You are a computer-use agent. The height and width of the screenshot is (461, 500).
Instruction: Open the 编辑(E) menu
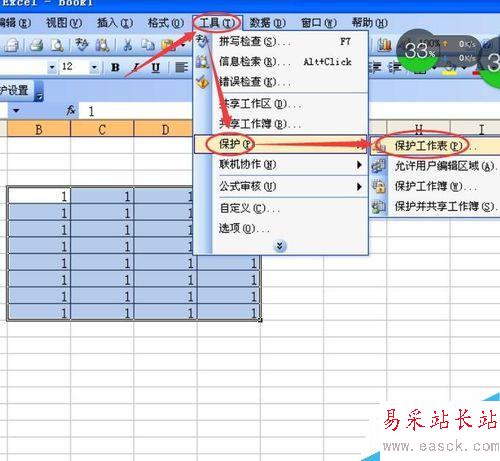(x=15, y=23)
